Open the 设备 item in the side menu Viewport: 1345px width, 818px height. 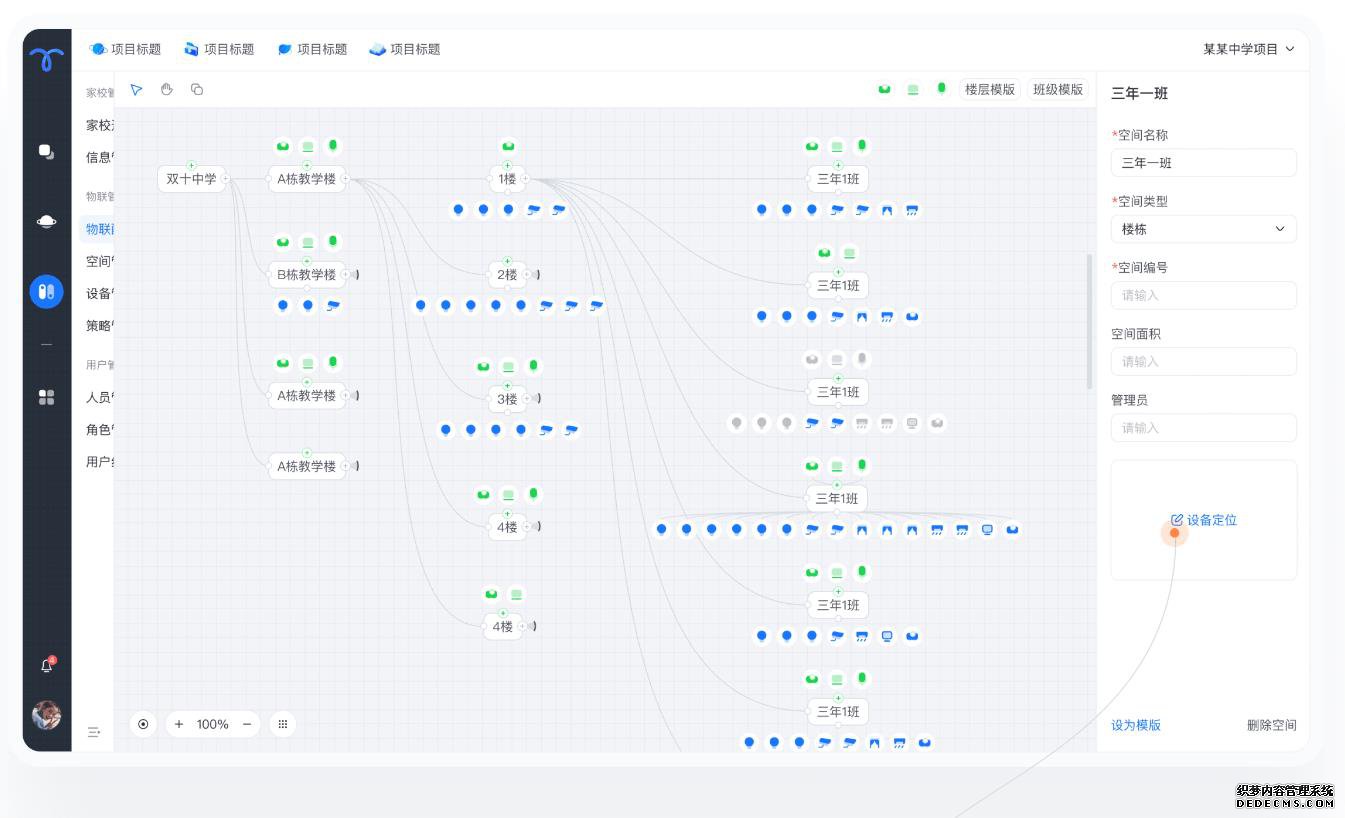(x=99, y=293)
